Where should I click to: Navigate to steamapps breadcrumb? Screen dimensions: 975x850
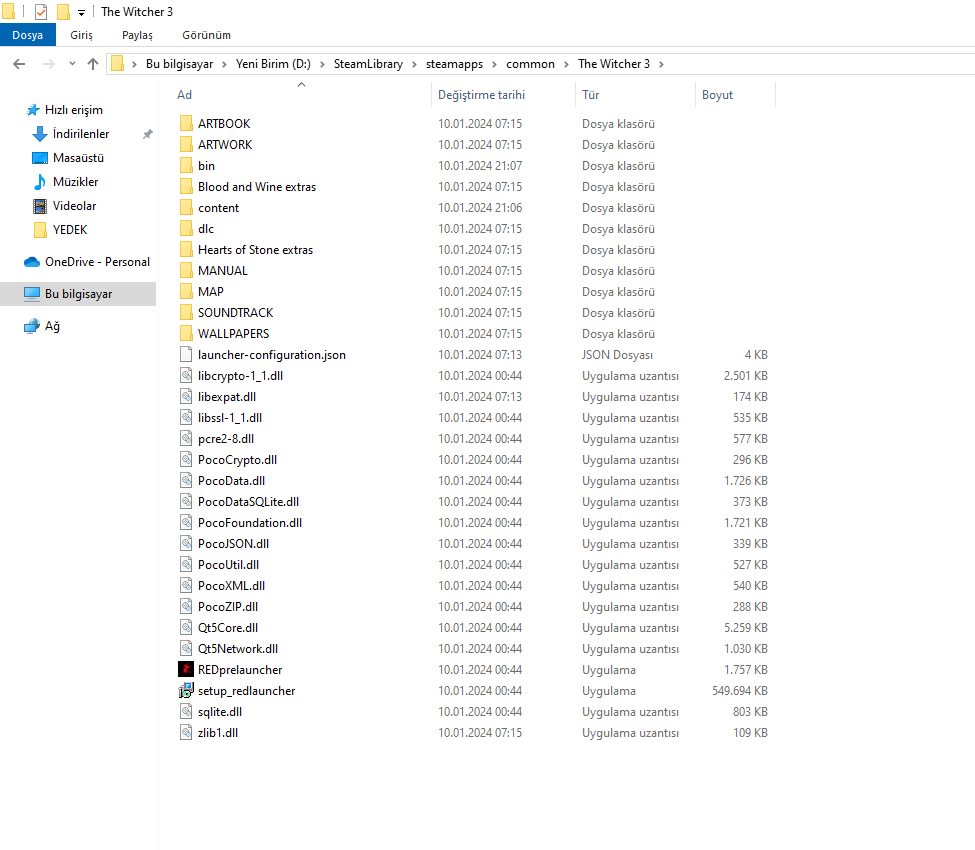point(454,64)
